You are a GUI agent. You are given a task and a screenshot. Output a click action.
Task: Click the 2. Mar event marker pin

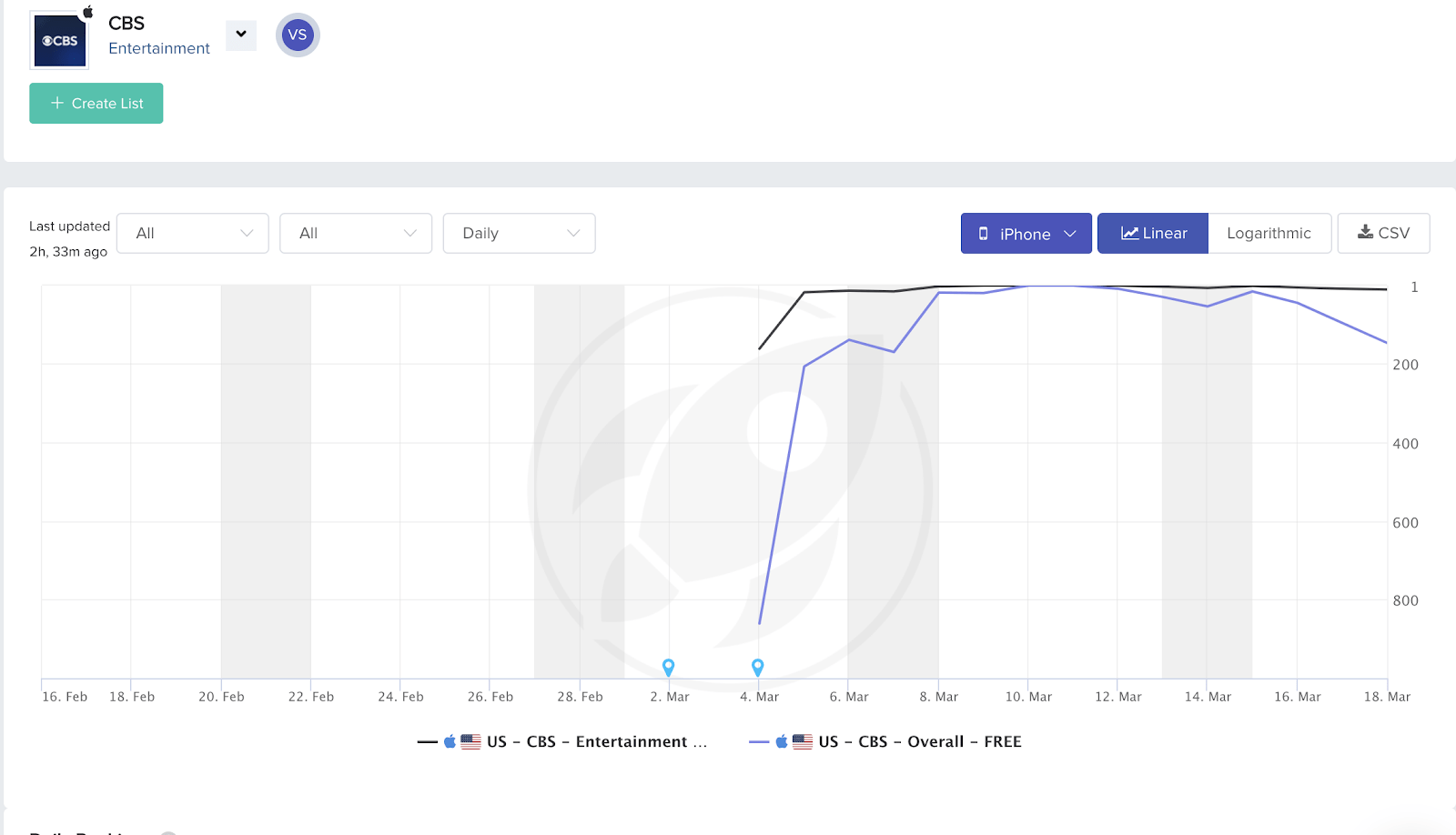(x=669, y=668)
